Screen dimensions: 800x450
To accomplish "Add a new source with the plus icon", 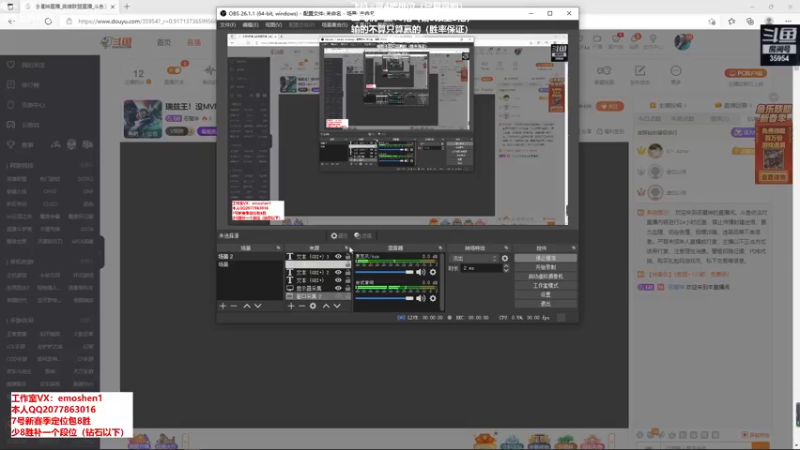I will 291,306.
